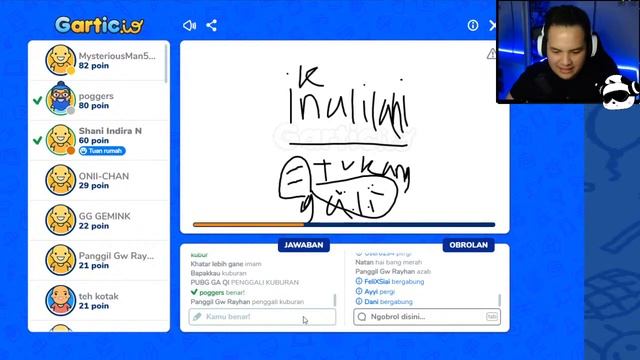Select GG GEMINK player avatar
Viewport: 640px width, 360px height.
tap(60, 220)
